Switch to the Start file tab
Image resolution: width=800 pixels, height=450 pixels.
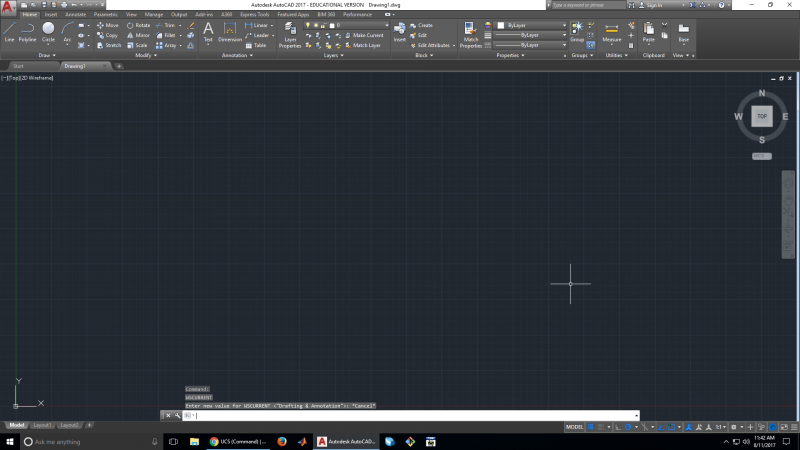[18, 66]
